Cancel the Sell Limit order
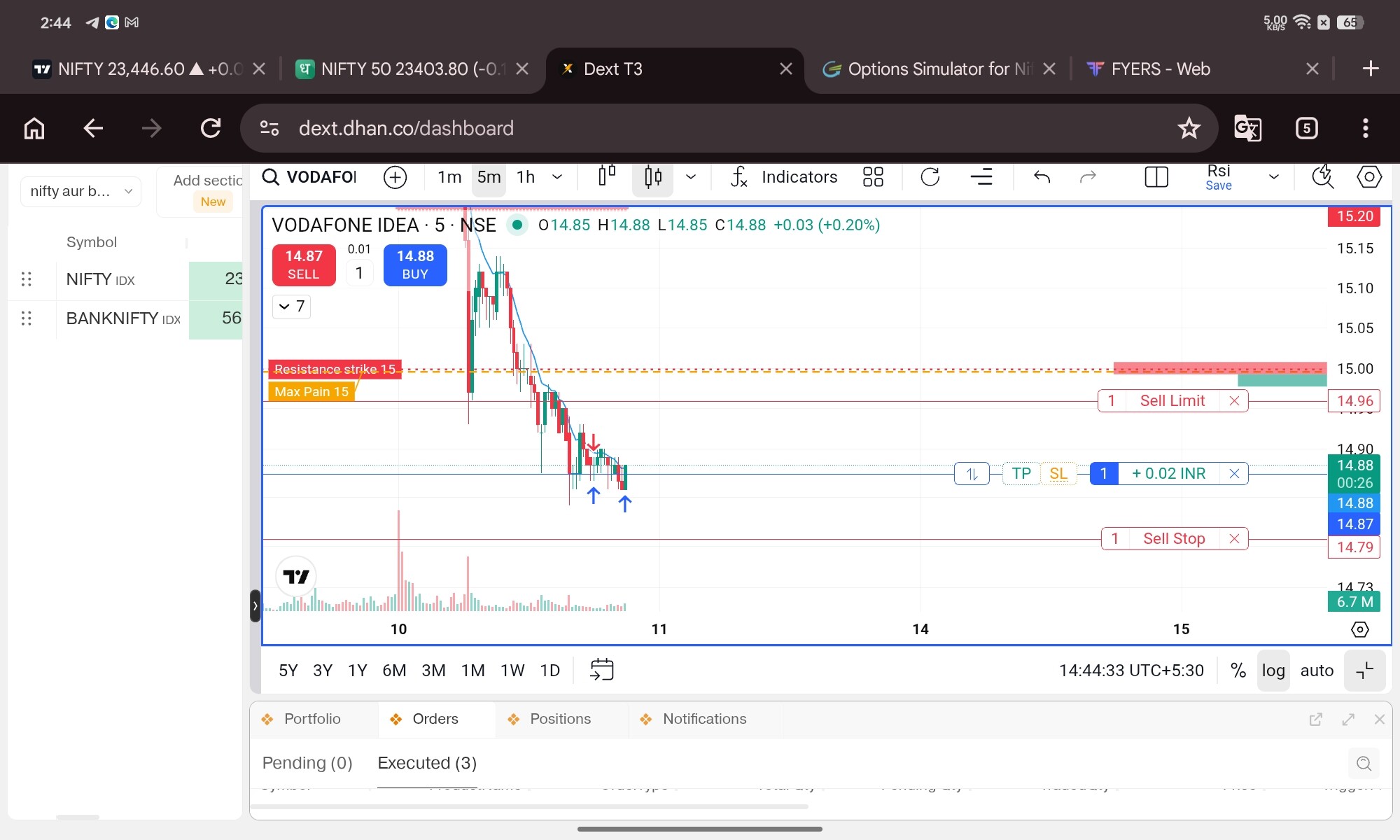1400x840 pixels. tap(1235, 401)
